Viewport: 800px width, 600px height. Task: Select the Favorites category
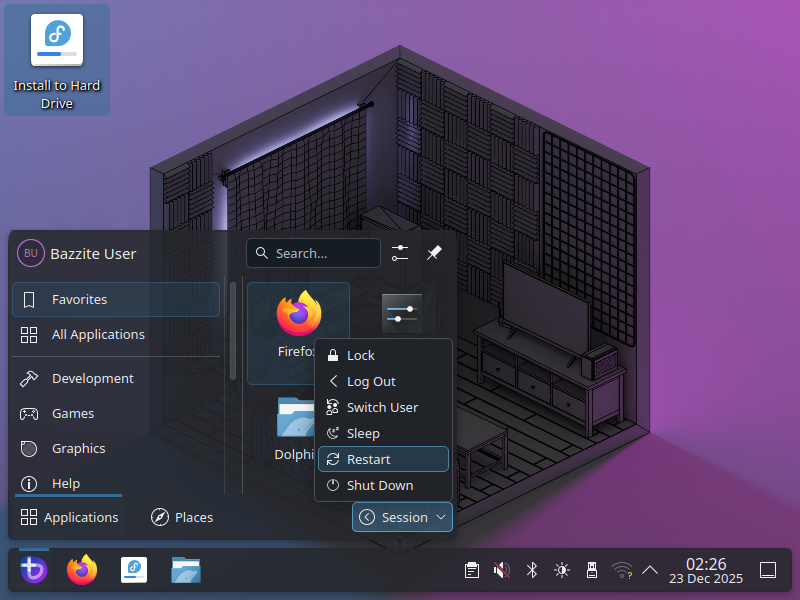(116, 299)
